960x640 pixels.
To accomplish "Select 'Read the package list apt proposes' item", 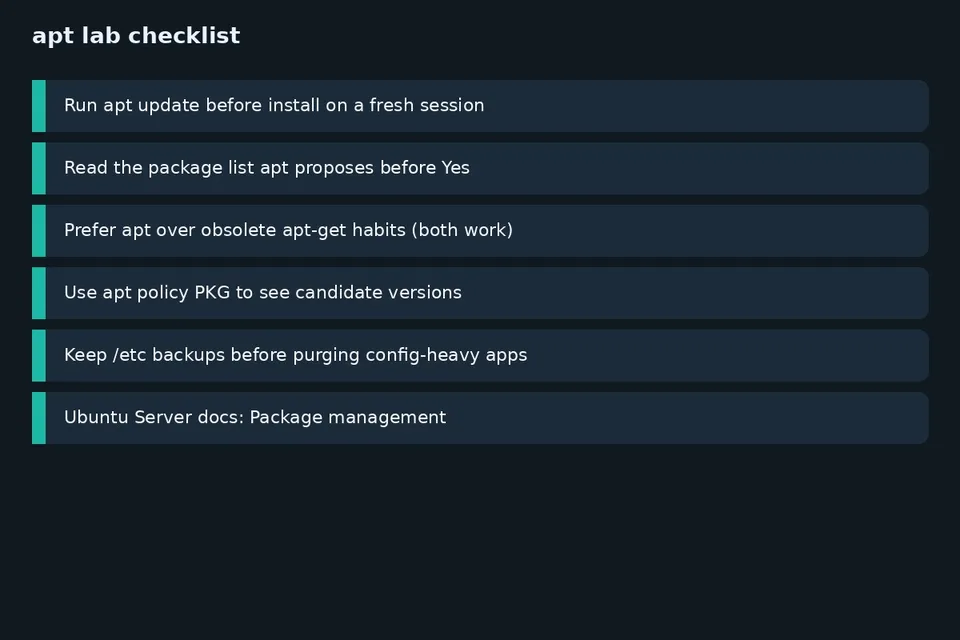I will click(x=480, y=168).
